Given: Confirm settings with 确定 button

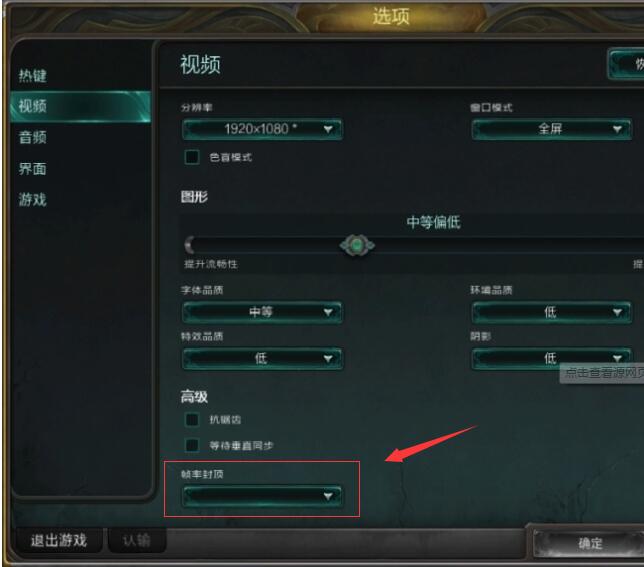Looking at the screenshot, I should pyautogui.click(x=590, y=543).
